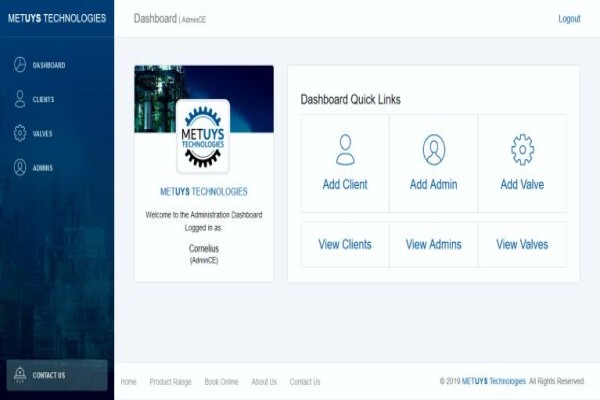Screen dimensions: 600x400
Task: Click the Dashboard Quick Links heading
Action: pos(351,100)
